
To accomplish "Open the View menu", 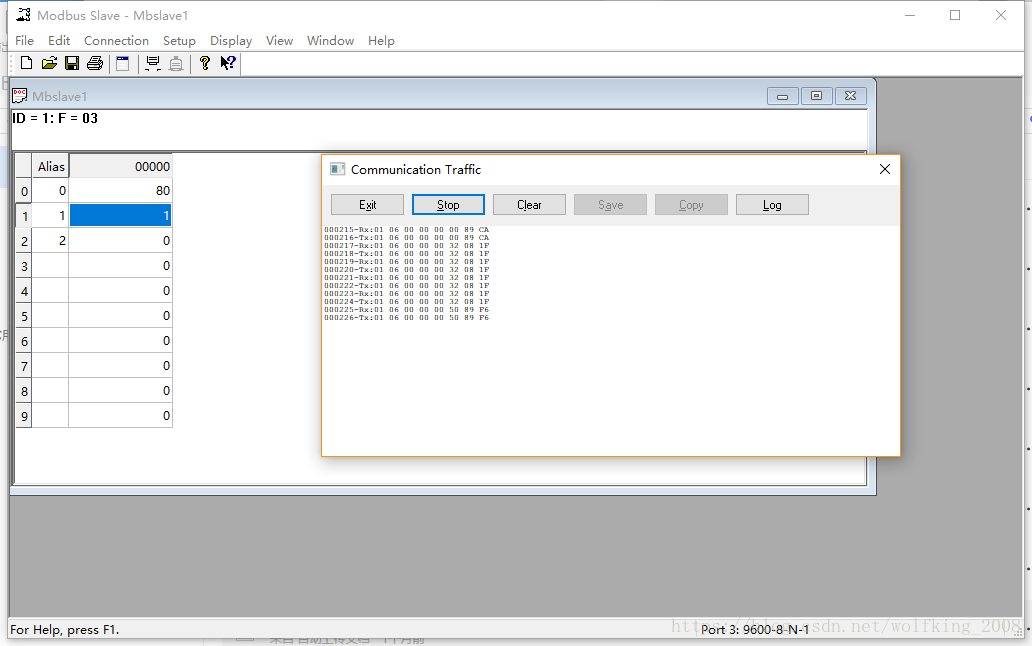I will tap(279, 41).
